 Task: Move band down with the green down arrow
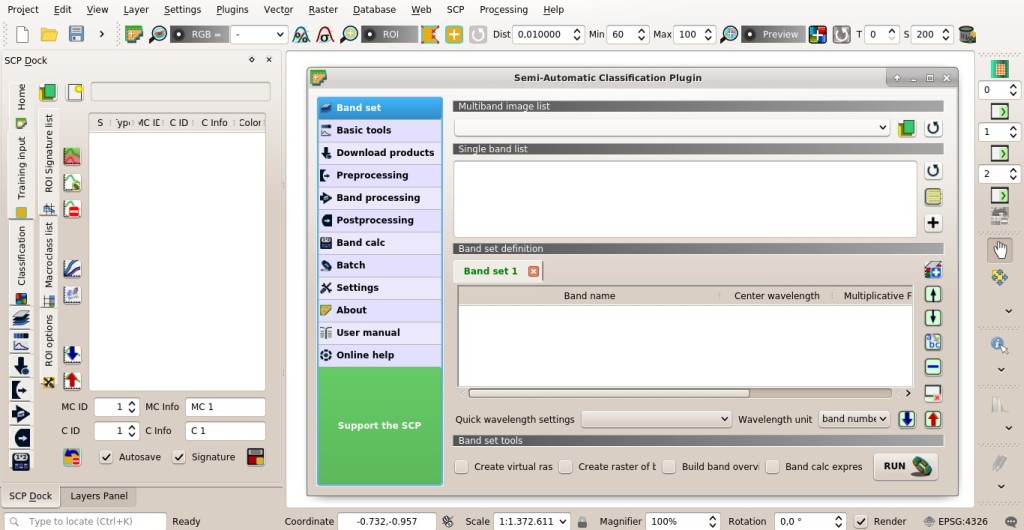[933, 319]
